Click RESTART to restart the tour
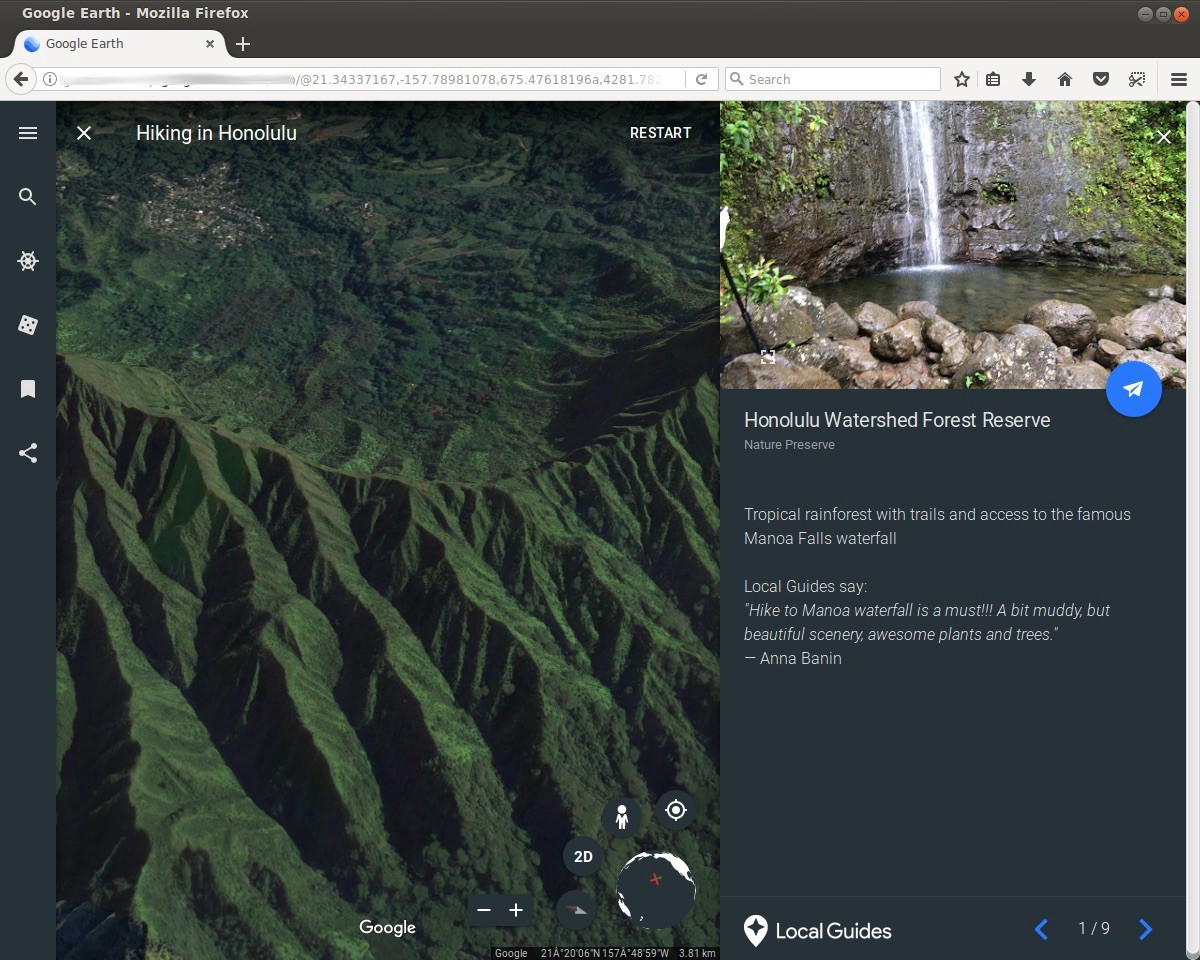Screen dimensions: 1200x960 coord(660,133)
